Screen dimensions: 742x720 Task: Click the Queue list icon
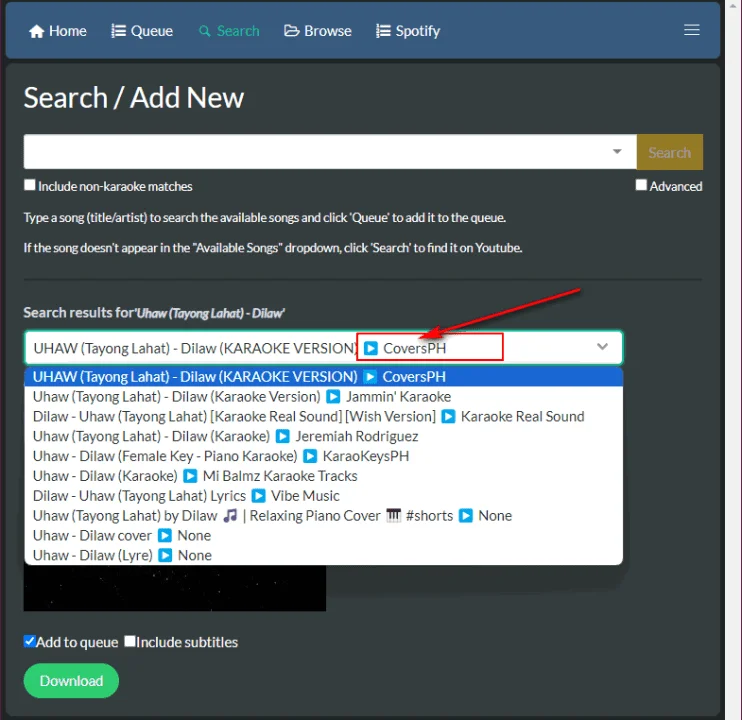118,31
